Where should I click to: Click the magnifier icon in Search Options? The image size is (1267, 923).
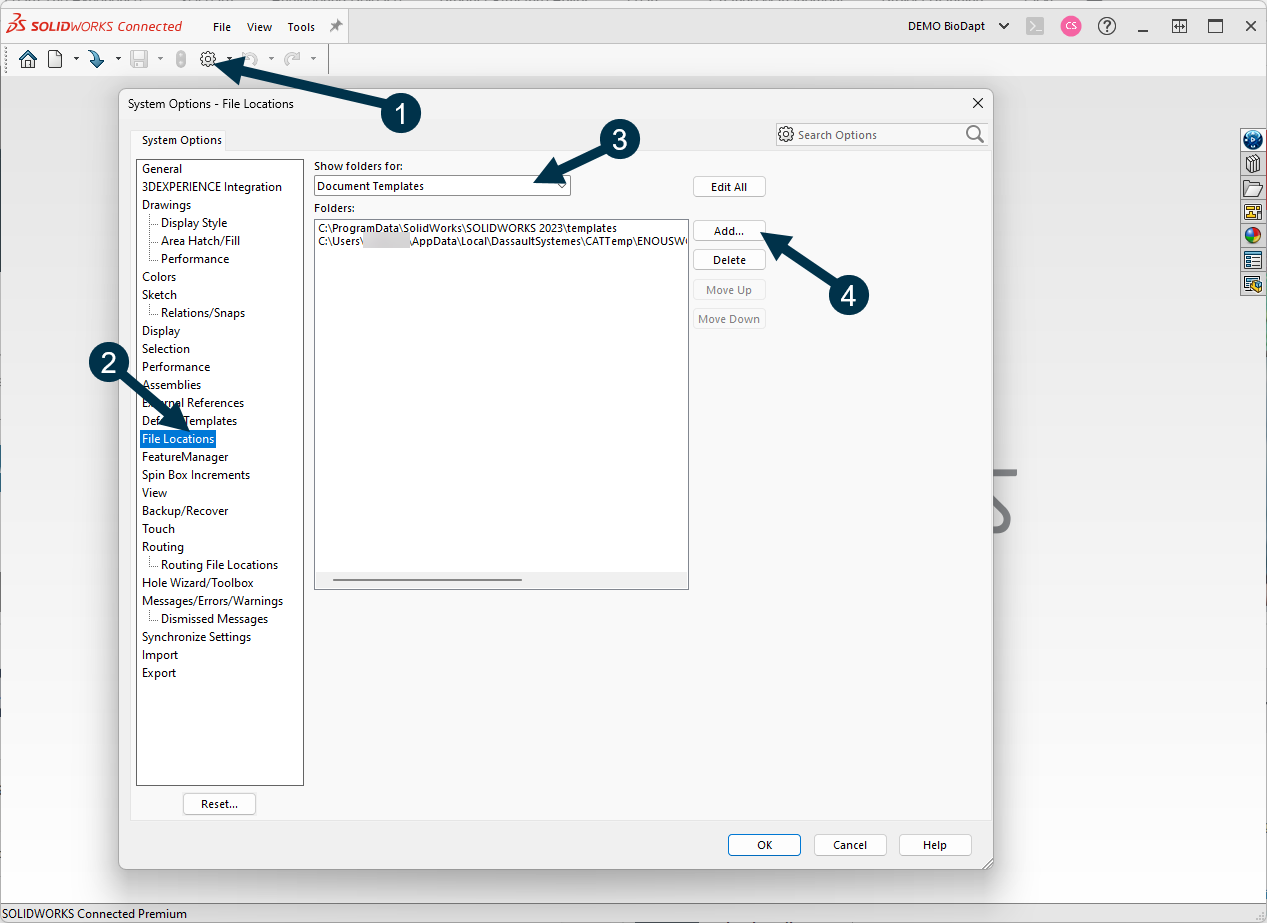(975, 134)
